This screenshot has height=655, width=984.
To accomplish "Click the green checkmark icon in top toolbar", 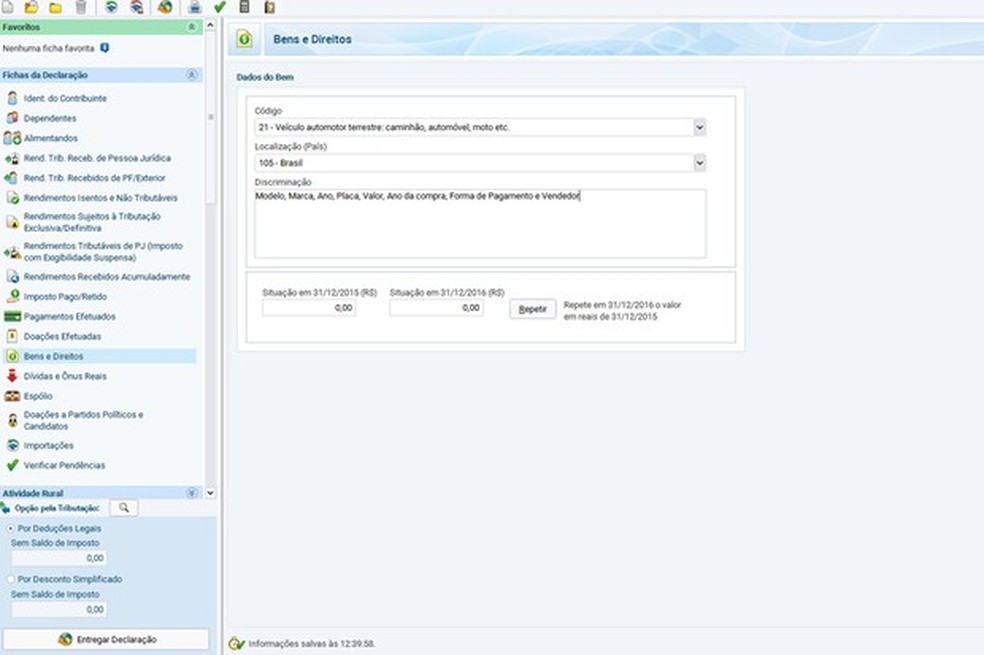I will (x=220, y=7).
